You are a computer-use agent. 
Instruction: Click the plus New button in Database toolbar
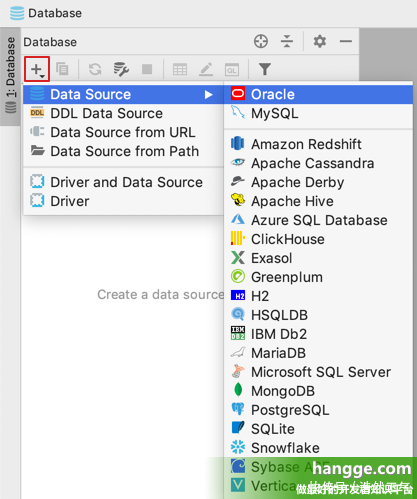[37, 69]
